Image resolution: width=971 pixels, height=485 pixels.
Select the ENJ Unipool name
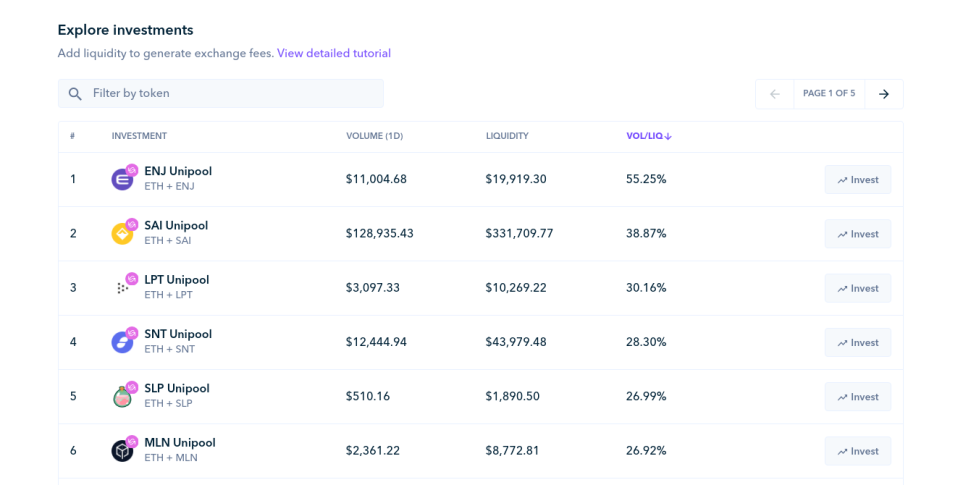(178, 171)
